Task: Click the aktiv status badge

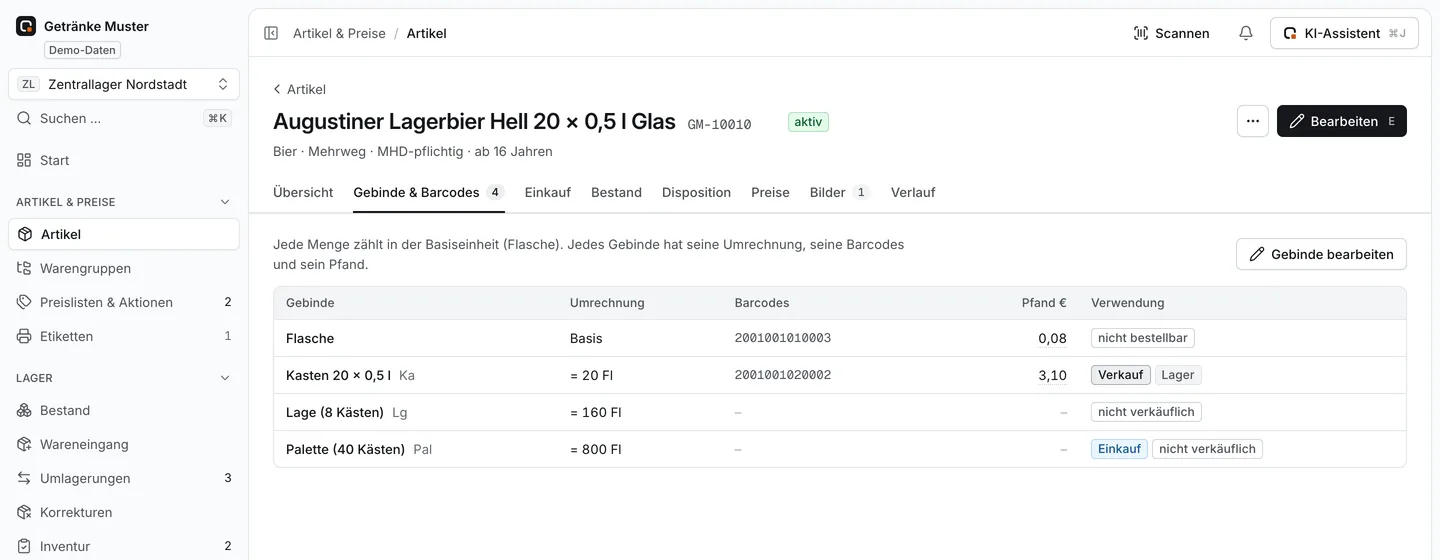Action: 808,122
